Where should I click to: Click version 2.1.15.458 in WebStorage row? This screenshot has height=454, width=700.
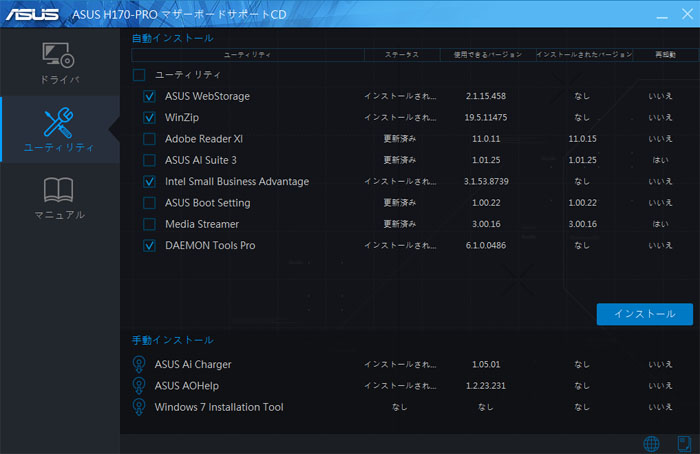tap(486, 96)
